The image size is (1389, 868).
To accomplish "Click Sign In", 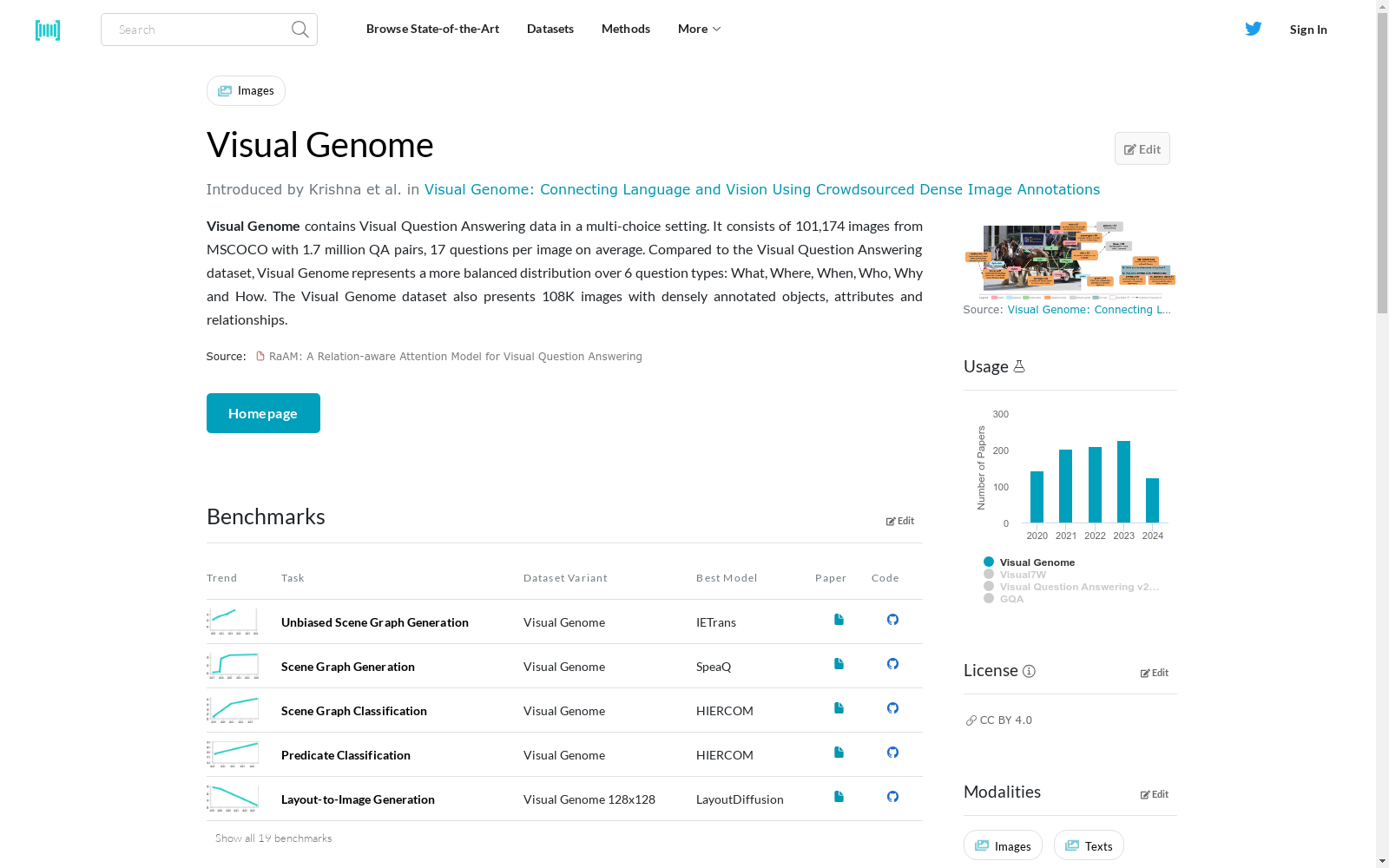I will coord(1308,30).
